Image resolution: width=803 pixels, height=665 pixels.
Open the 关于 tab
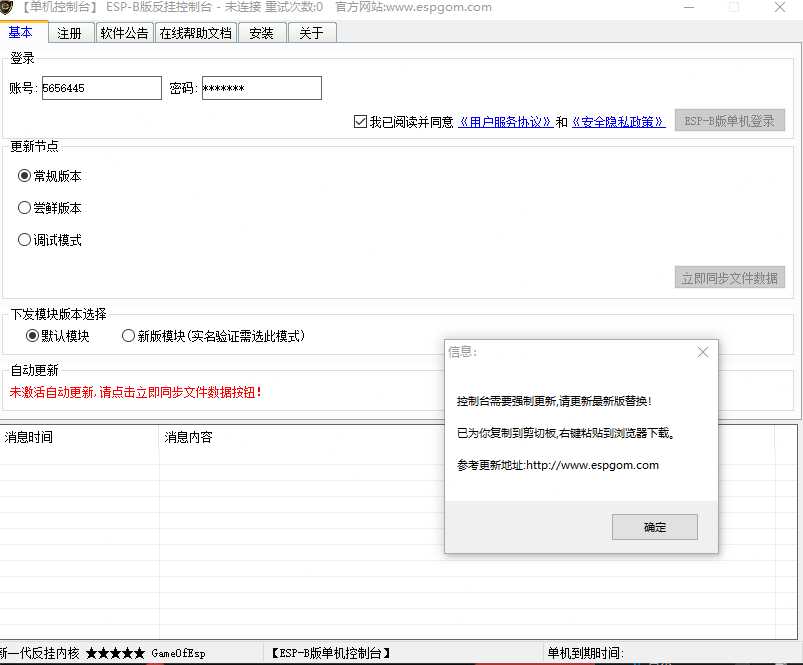310,32
